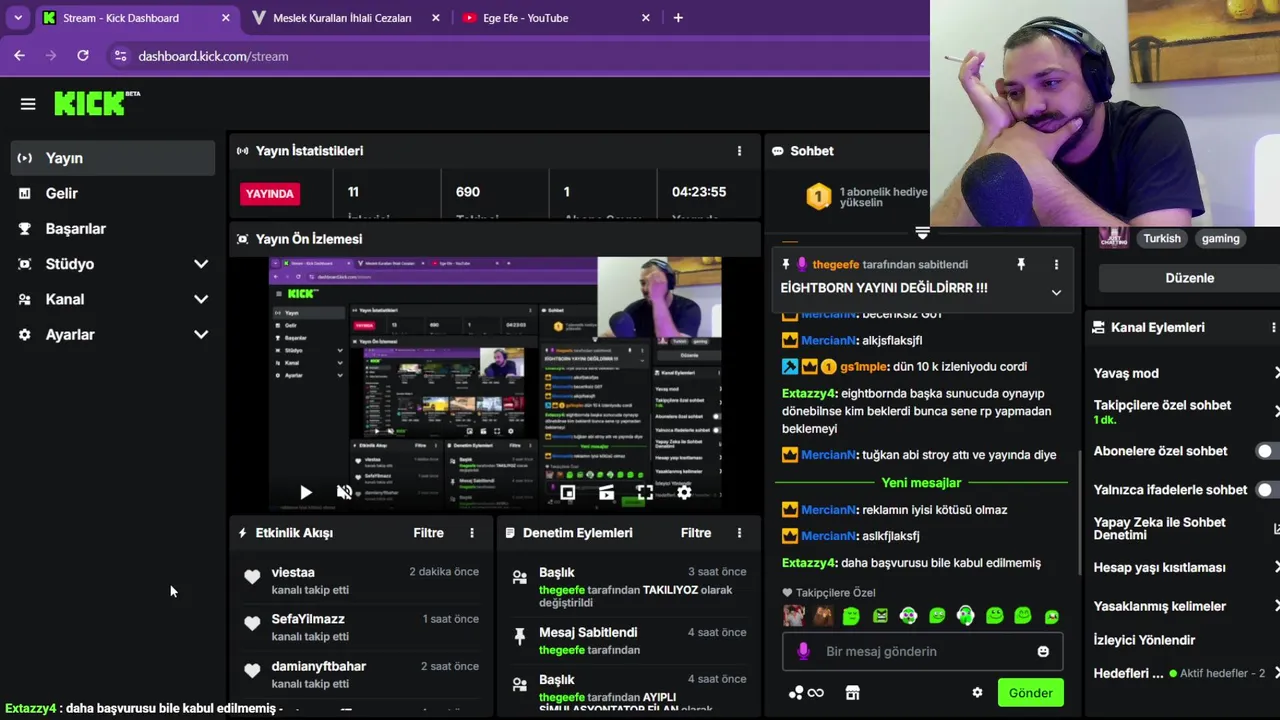Image resolution: width=1280 pixels, height=720 pixels.
Task: Select Yayın in the sidebar
Action: 113,158
